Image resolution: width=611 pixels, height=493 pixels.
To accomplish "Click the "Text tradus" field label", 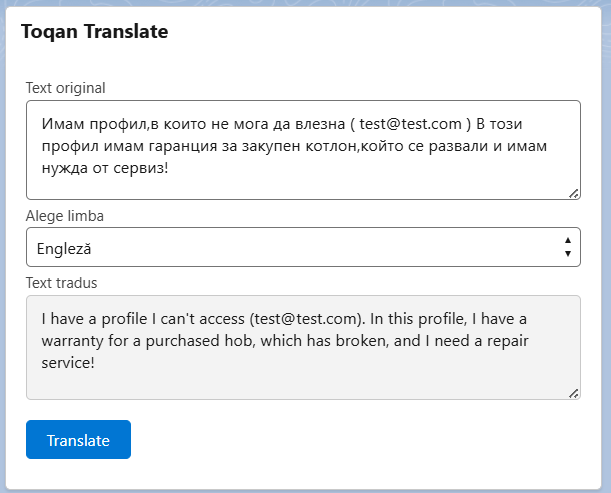I will (x=62, y=283).
